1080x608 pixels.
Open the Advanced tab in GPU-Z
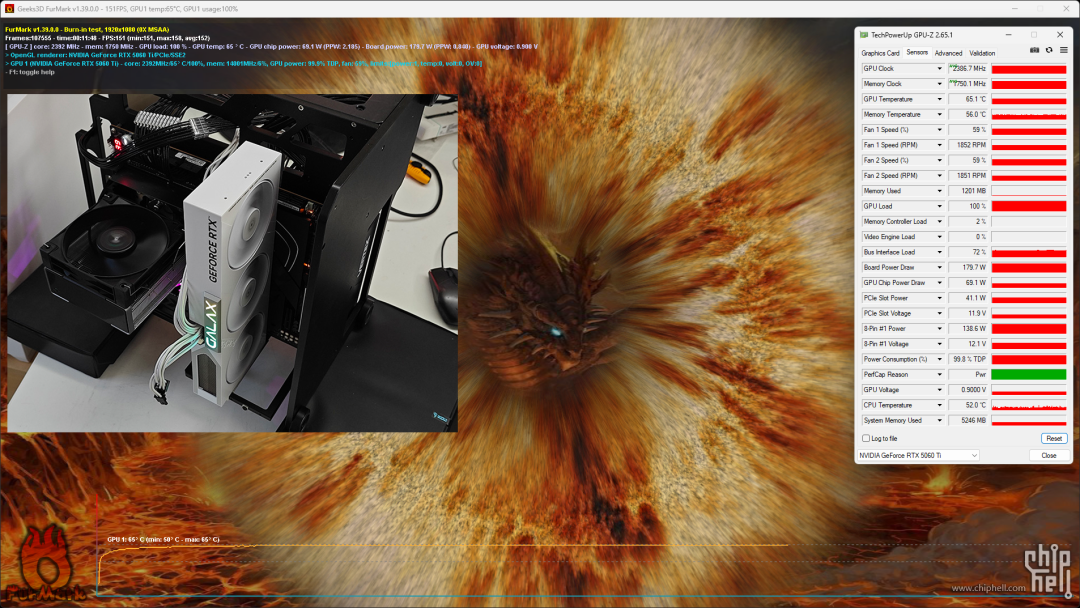click(x=948, y=53)
